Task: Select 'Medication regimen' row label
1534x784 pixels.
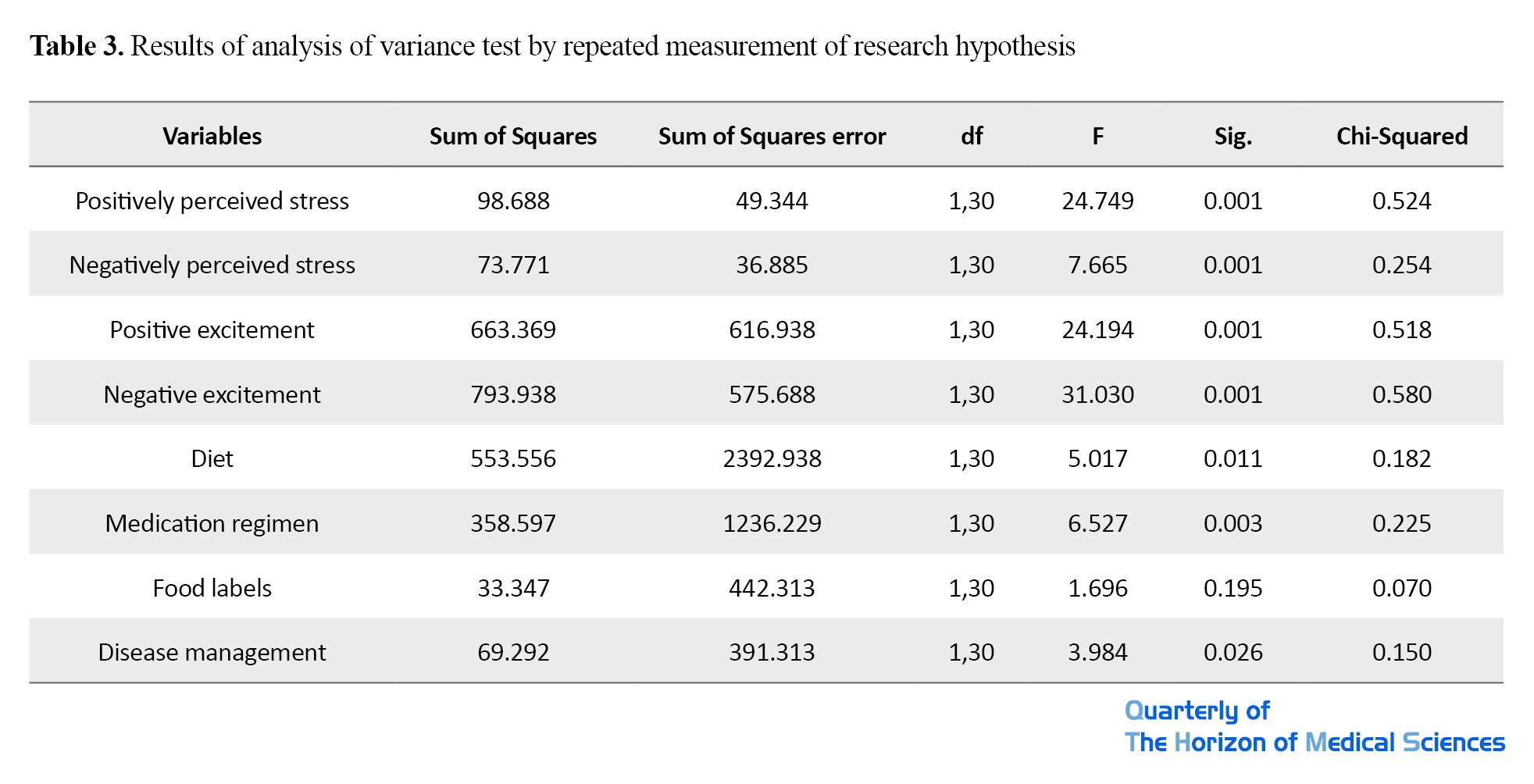Action: coord(212,523)
